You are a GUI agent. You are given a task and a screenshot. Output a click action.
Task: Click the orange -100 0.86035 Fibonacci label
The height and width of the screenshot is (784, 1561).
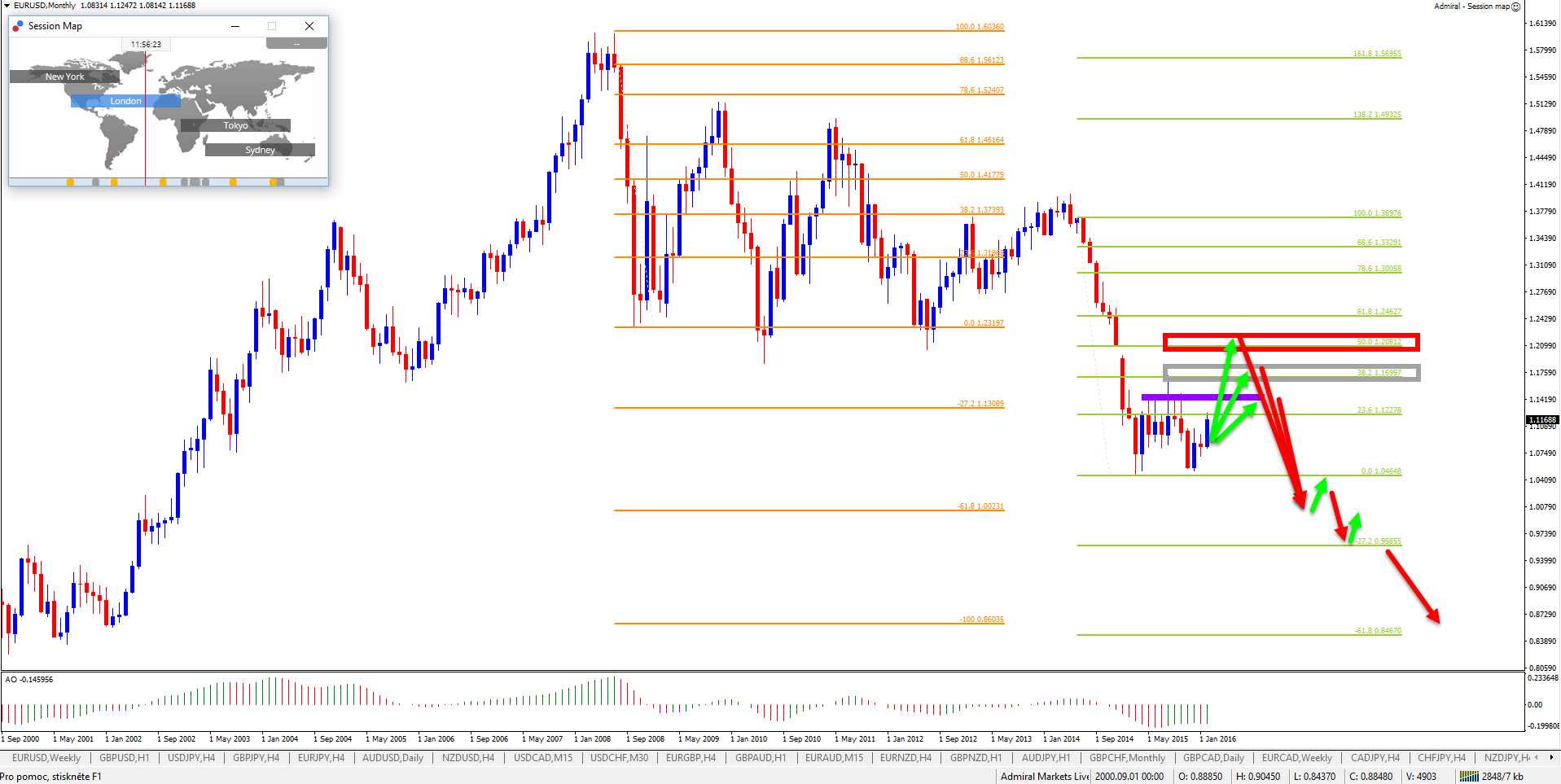click(x=981, y=620)
